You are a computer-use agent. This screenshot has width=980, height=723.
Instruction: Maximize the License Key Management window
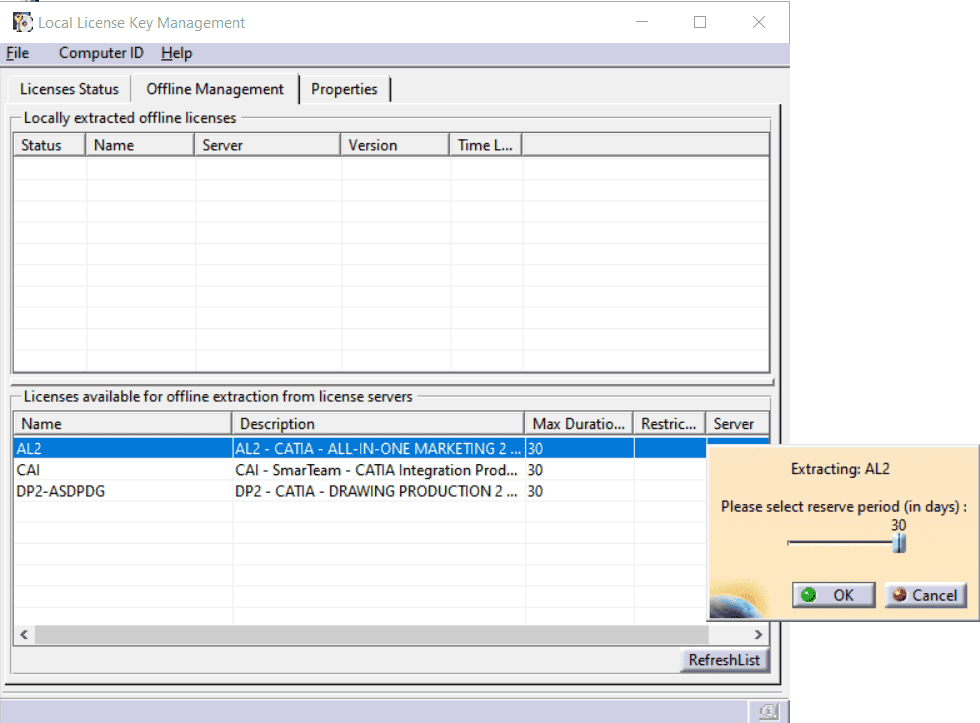(x=700, y=22)
